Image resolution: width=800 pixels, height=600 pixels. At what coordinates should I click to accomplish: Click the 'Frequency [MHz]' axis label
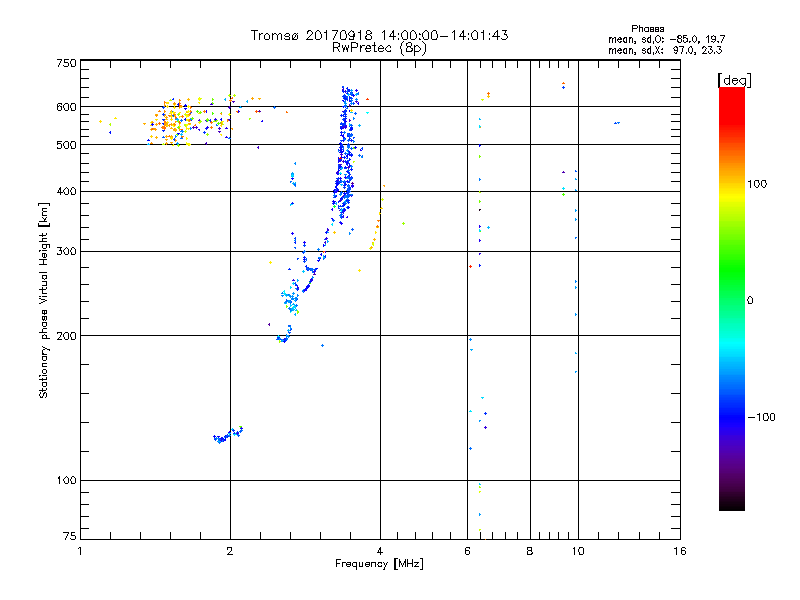coord(379,564)
